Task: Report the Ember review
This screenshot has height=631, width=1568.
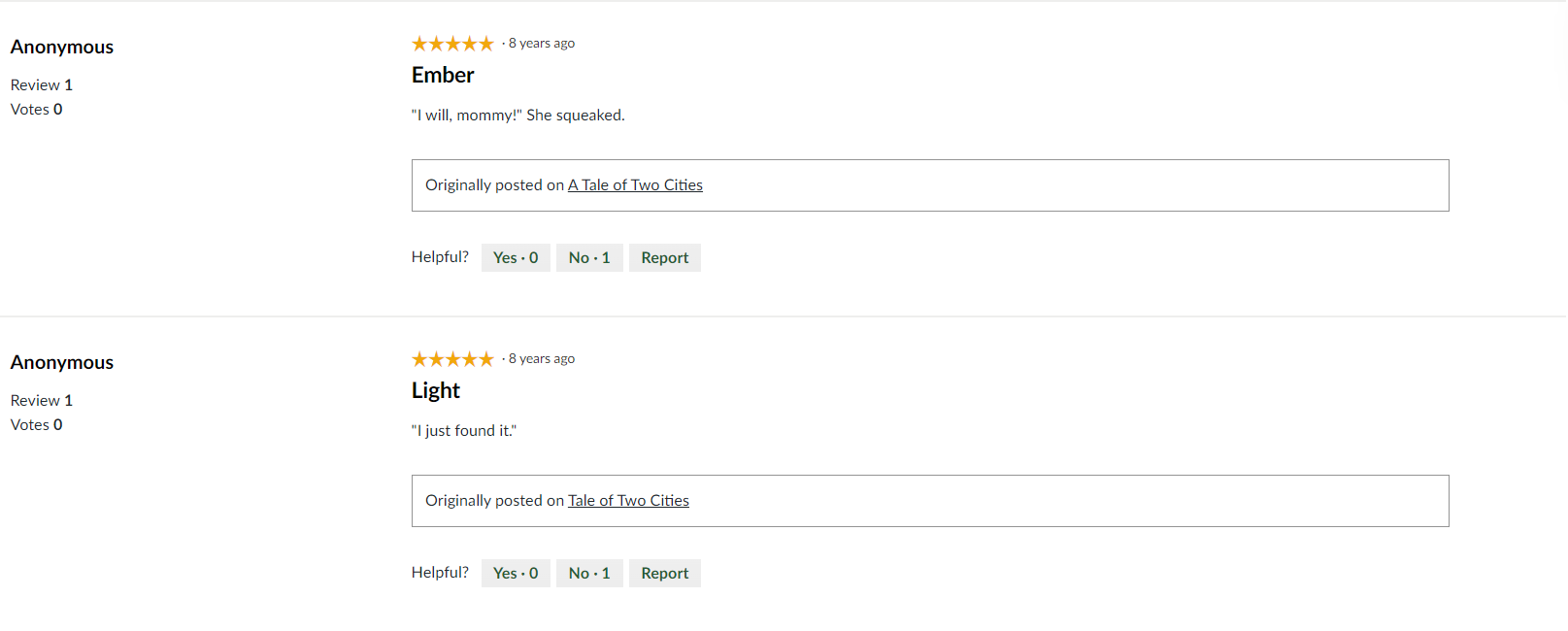Action: click(x=665, y=257)
